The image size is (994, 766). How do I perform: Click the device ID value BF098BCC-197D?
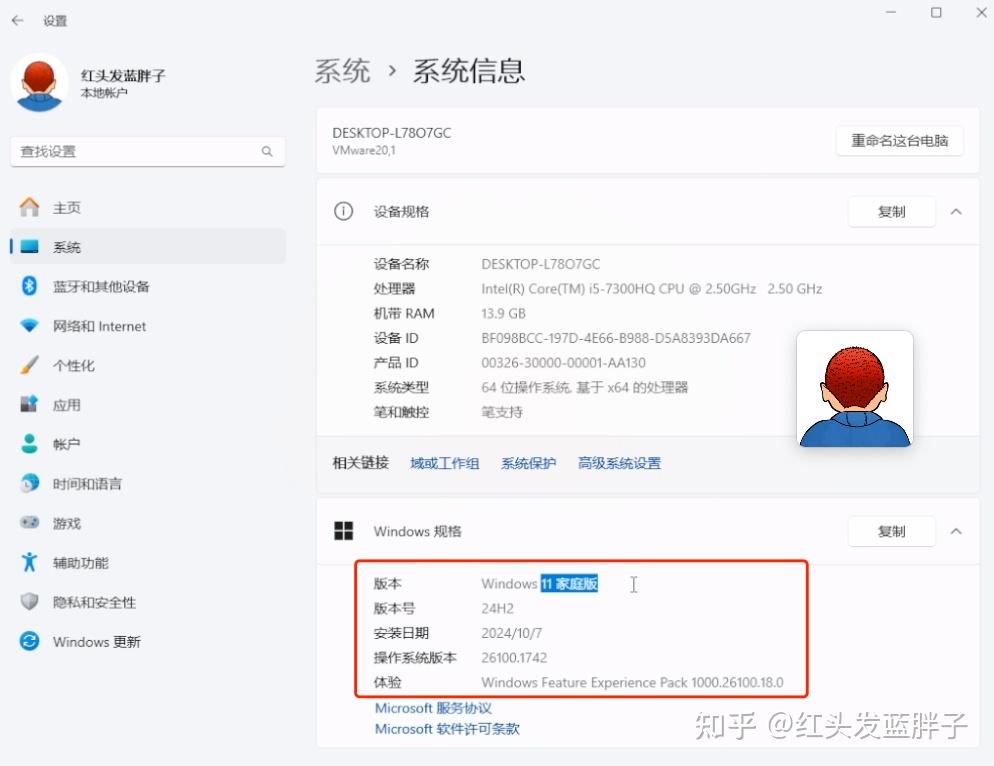[616, 338]
